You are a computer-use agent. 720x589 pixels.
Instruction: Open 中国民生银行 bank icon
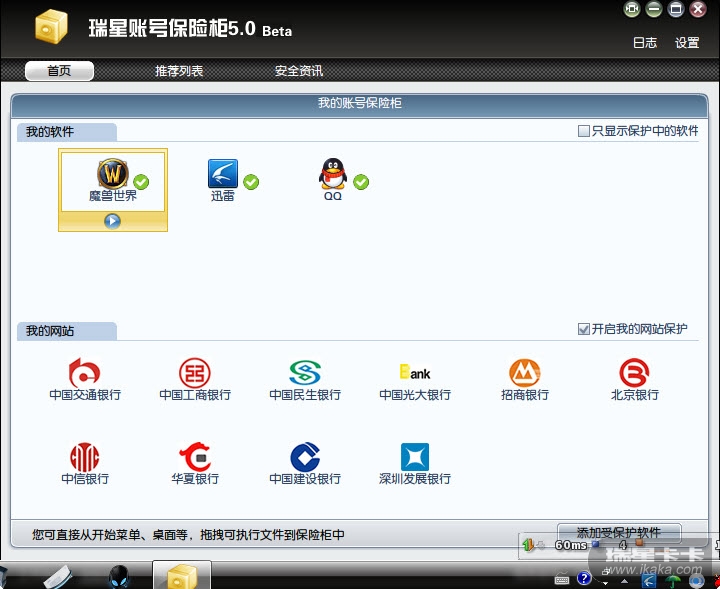(x=305, y=372)
